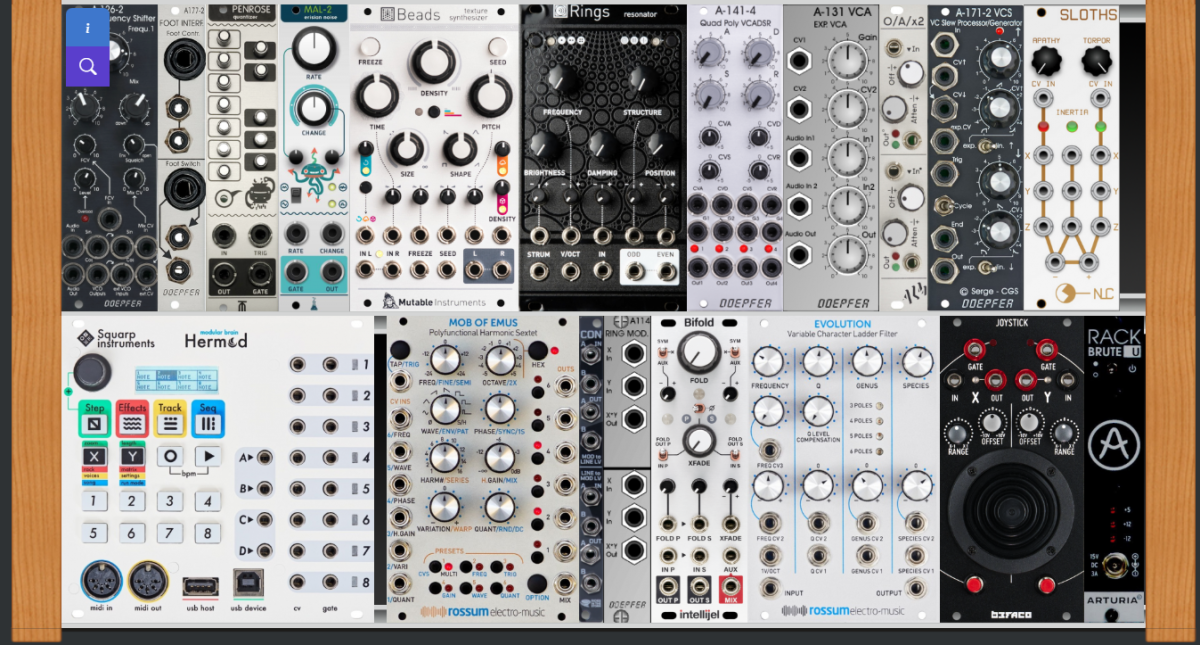
Task: Tap the Hermod Y button
Action: 132,456
